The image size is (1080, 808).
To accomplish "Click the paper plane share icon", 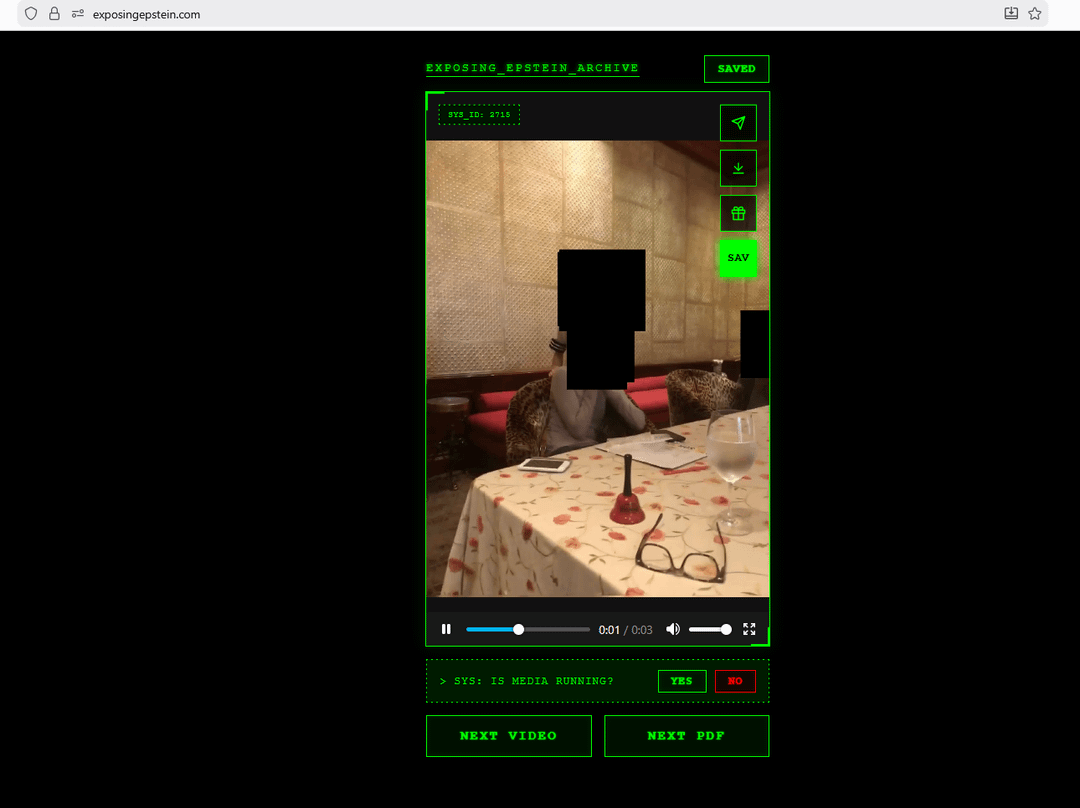I will (738, 123).
